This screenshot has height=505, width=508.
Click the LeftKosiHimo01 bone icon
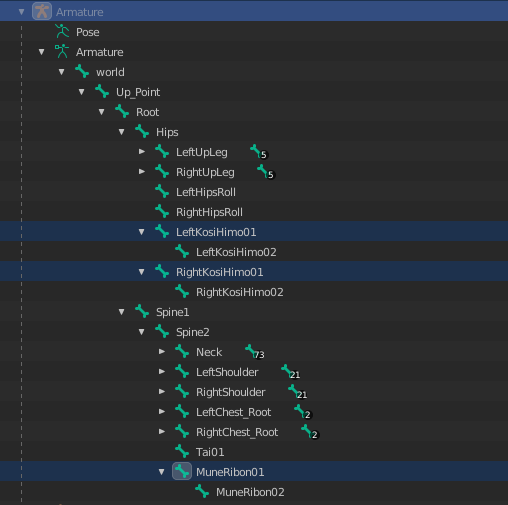[x=162, y=232]
